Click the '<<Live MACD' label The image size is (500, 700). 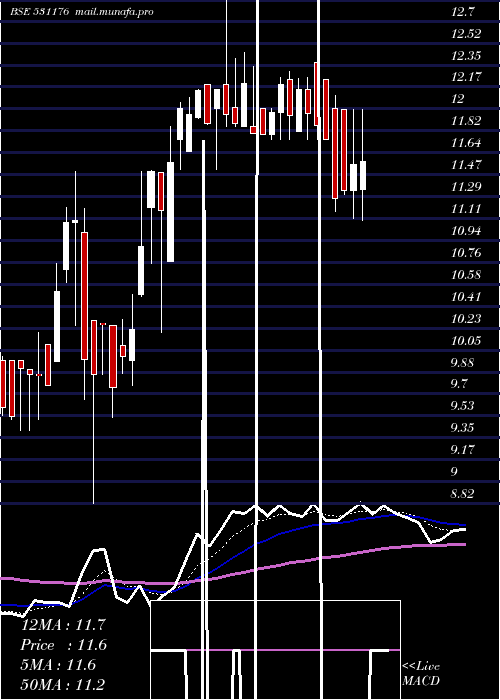coord(421,673)
